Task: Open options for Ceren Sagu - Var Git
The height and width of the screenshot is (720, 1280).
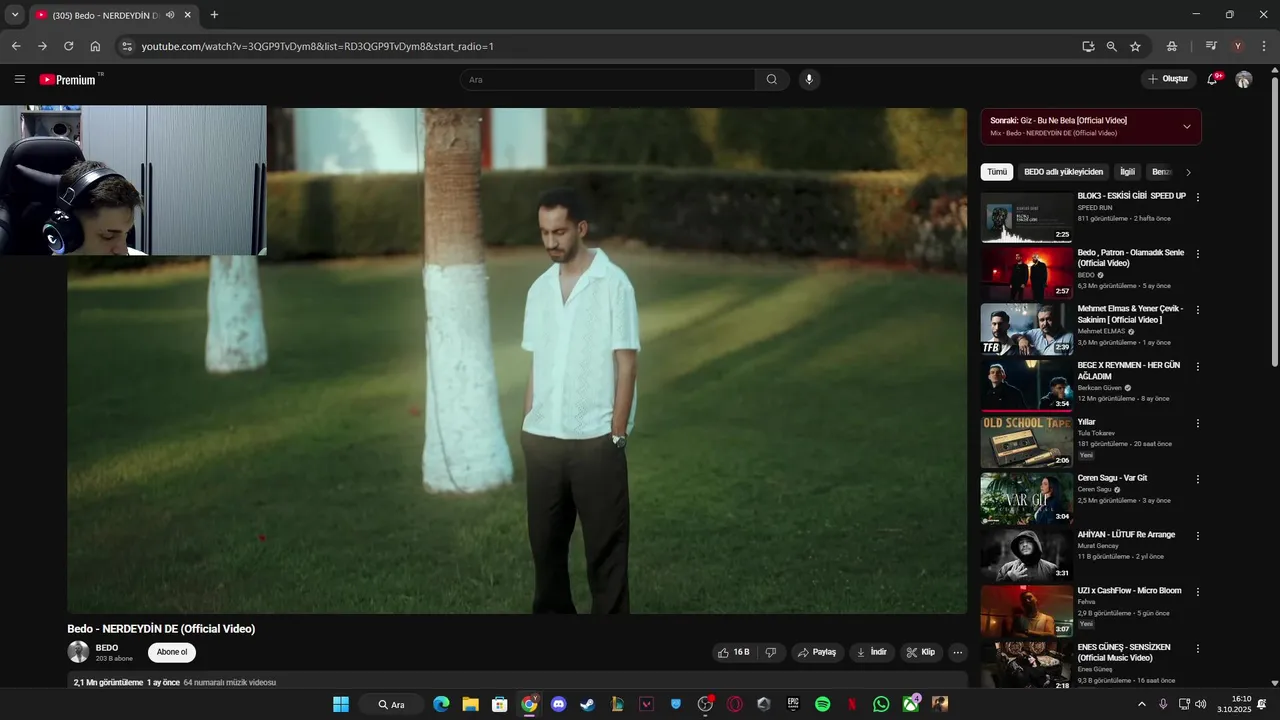Action: 1198,479
